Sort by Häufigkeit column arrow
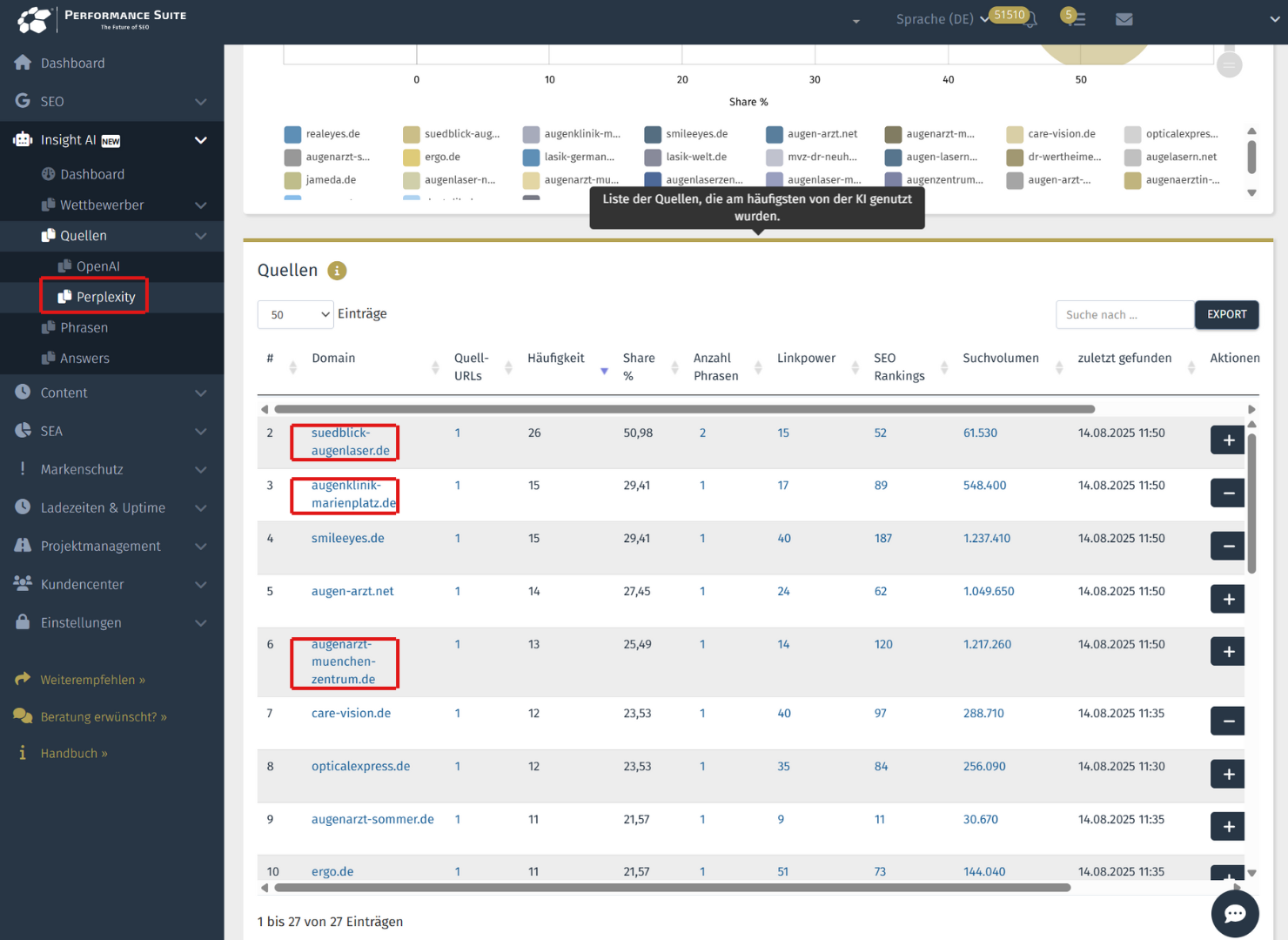 (604, 371)
